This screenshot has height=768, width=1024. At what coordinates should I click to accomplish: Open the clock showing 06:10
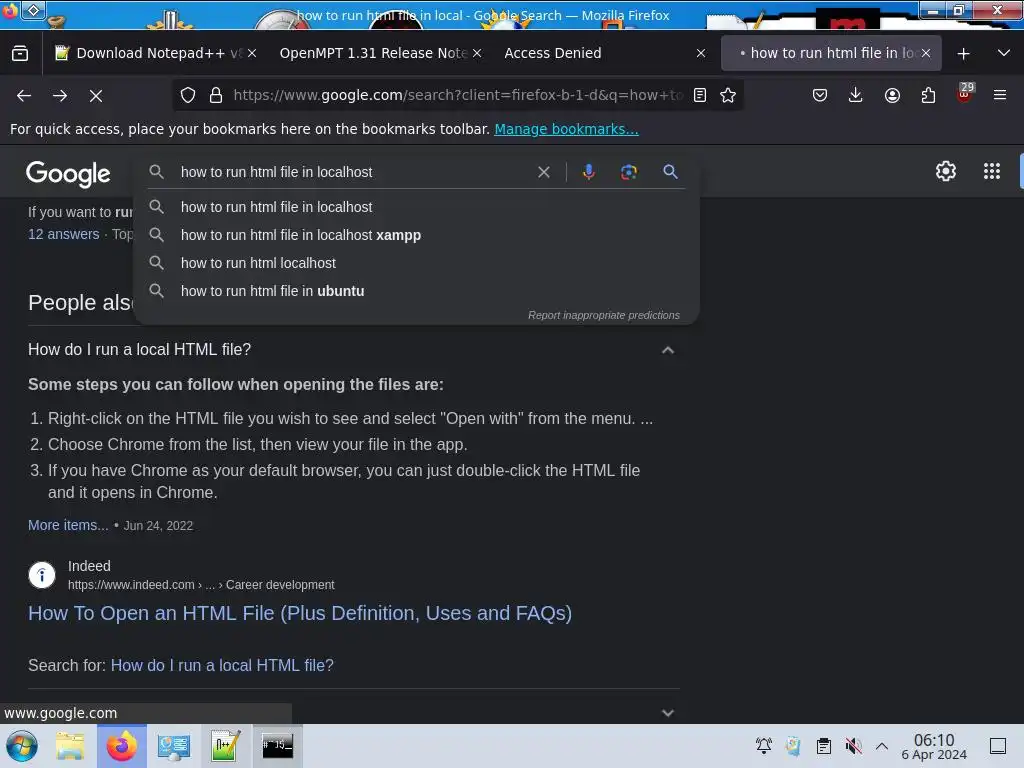(934, 746)
